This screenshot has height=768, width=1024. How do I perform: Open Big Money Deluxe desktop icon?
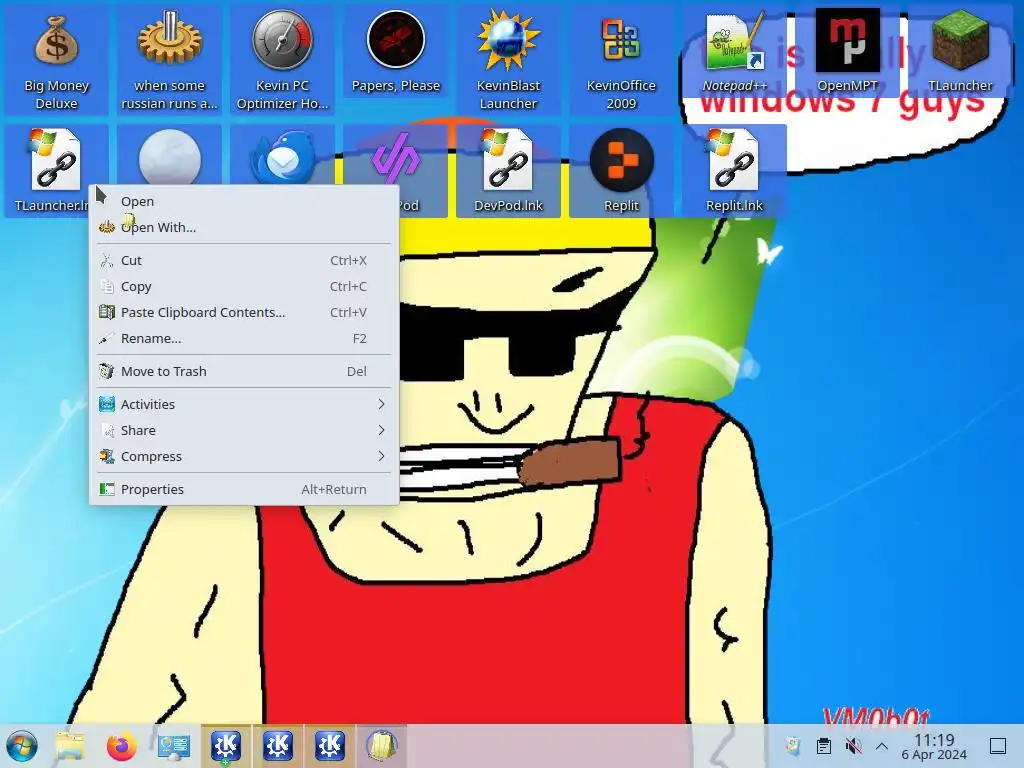pyautogui.click(x=56, y=60)
